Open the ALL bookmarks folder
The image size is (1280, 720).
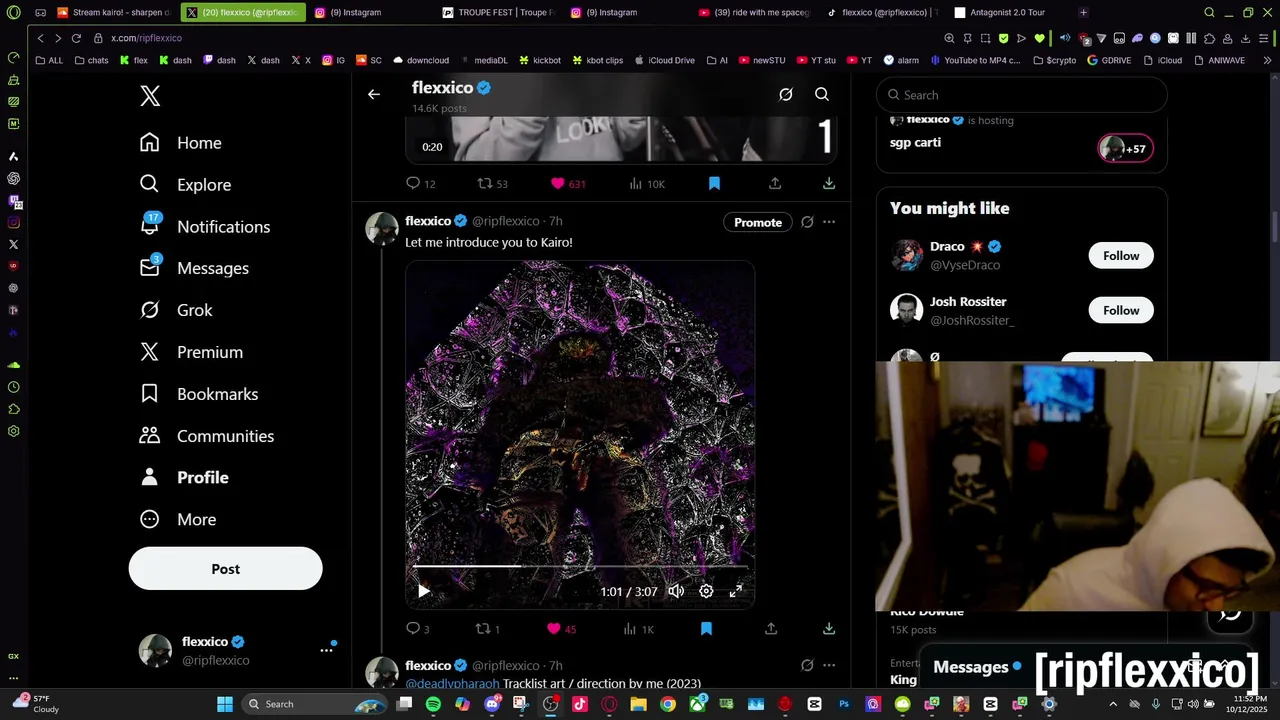tap(49, 60)
